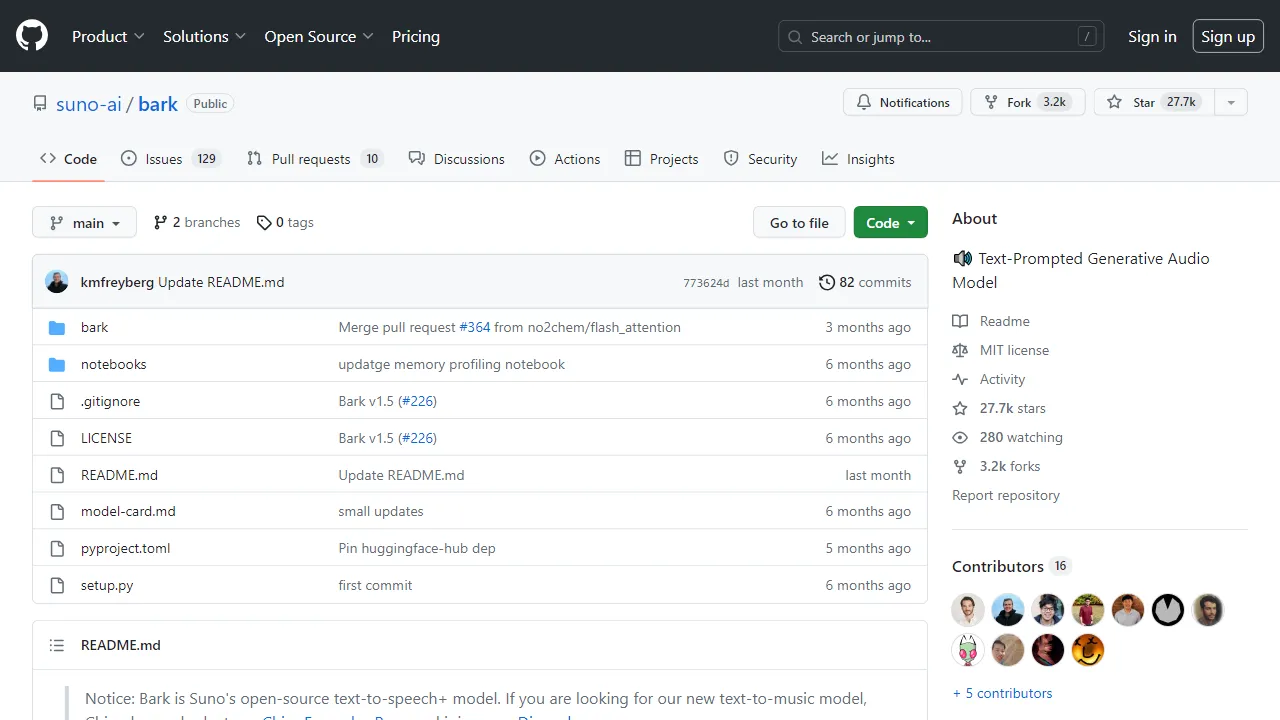This screenshot has width=1280, height=720.
Task: Open the suno-ai owner link
Action: coord(89,104)
